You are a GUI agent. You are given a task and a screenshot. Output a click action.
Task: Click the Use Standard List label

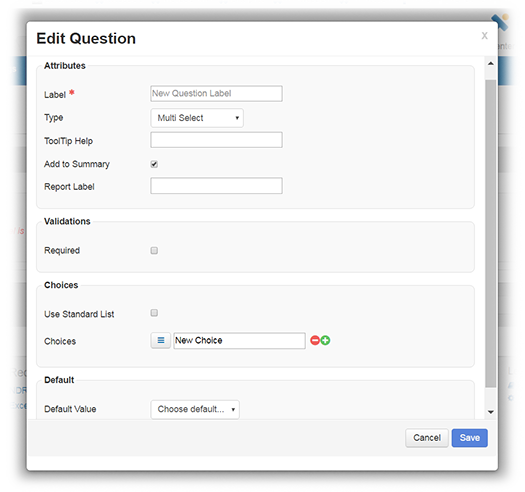tap(79, 314)
